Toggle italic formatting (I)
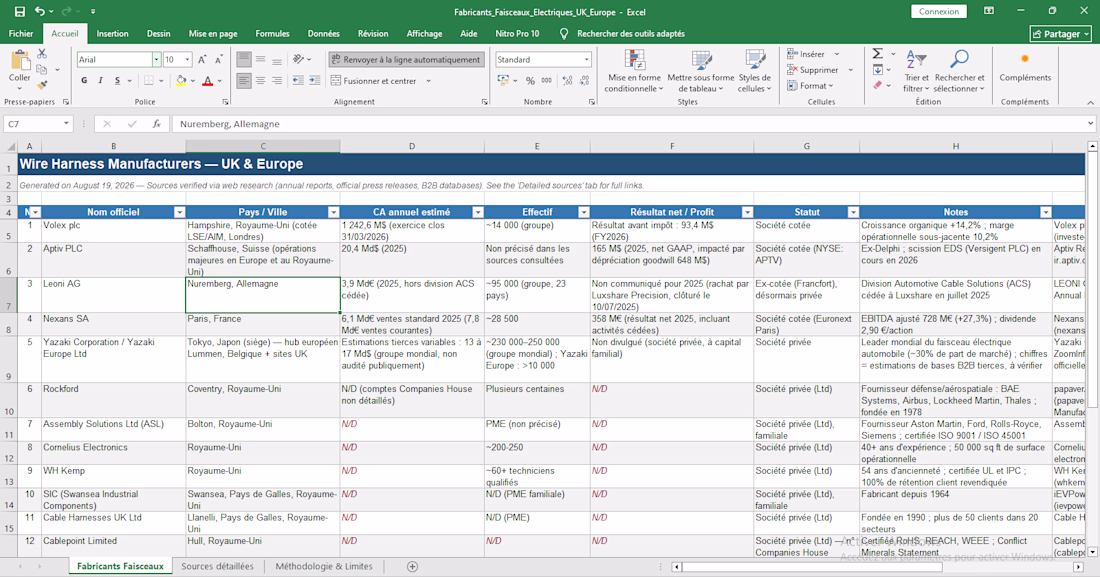The width and height of the screenshot is (1100, 577). tap(100, 81)
